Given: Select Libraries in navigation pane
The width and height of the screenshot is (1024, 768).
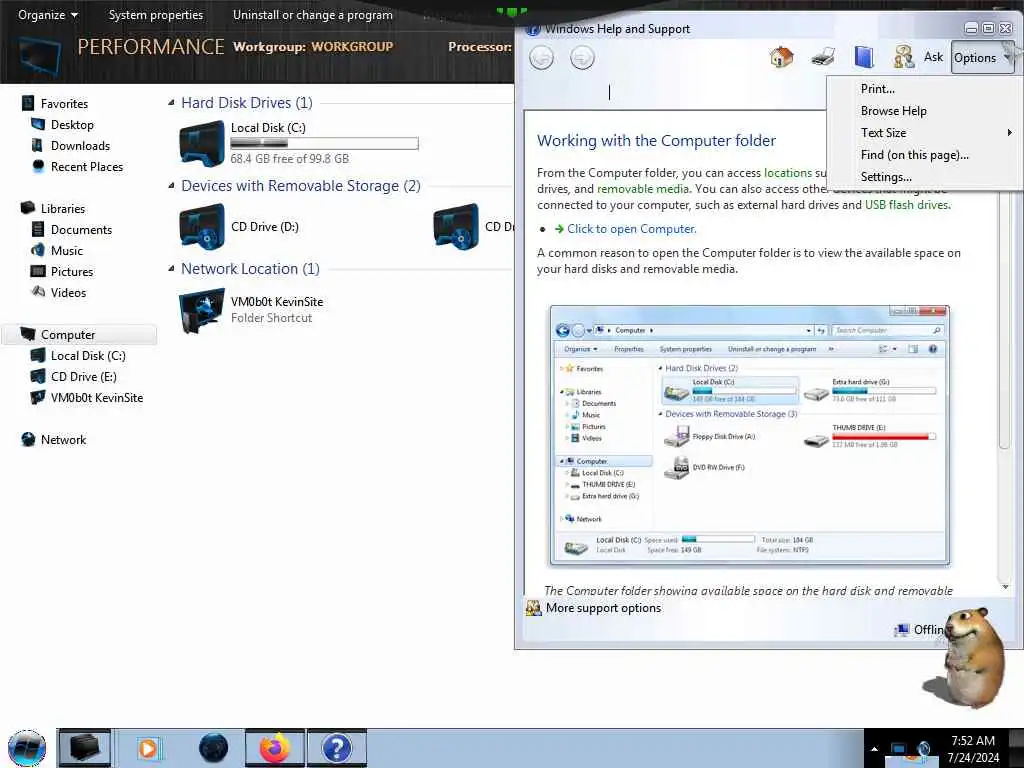Looking at the screenshot, I should [62, 208].
